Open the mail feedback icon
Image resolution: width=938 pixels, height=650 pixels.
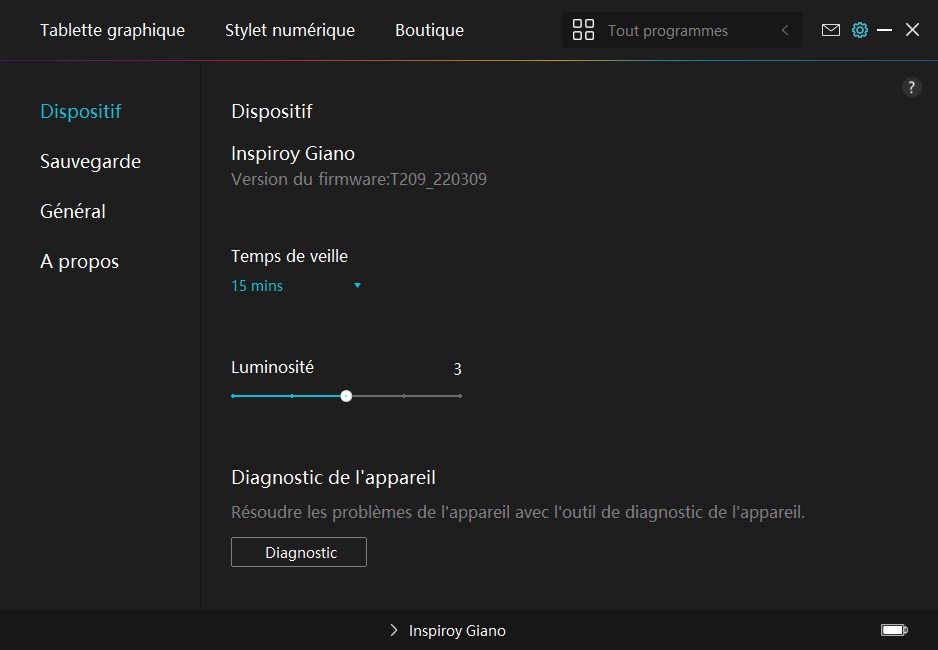[x=830, y=30]
